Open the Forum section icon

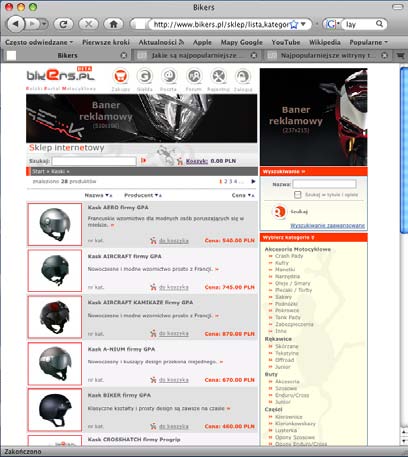[x=194, y=77]
